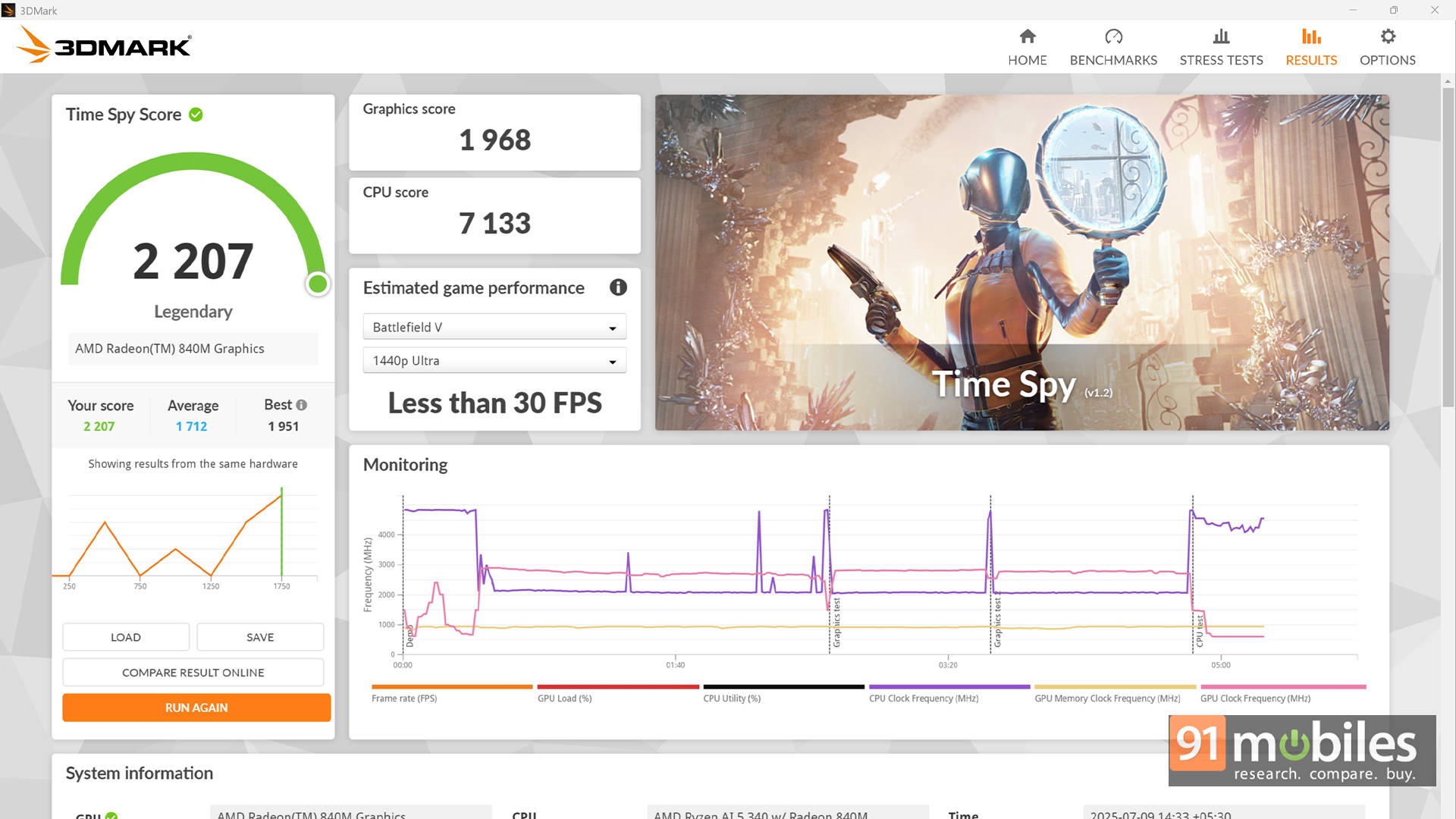
Task: Click the info icon next to Best score
Action: 302,405
